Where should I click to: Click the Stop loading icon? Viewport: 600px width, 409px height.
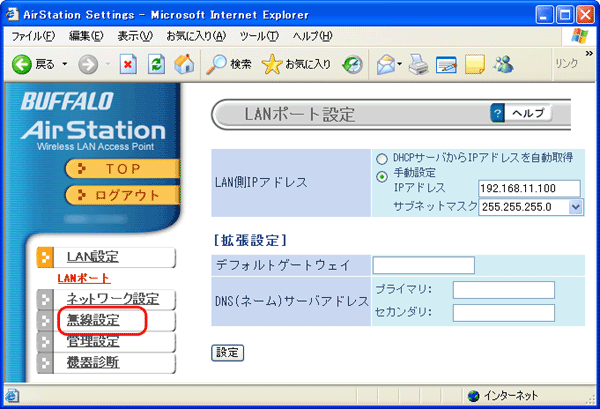pyautogui.click(x=129, y=63)
